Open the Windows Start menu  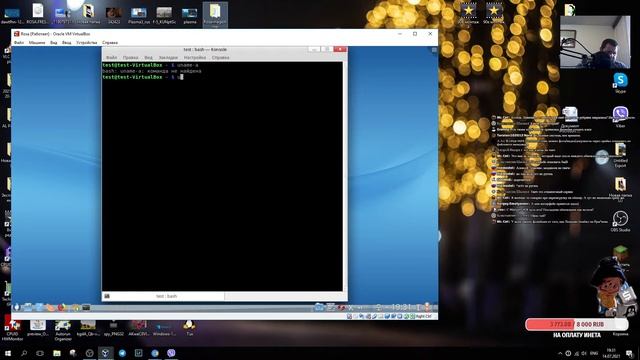point(7,353)
